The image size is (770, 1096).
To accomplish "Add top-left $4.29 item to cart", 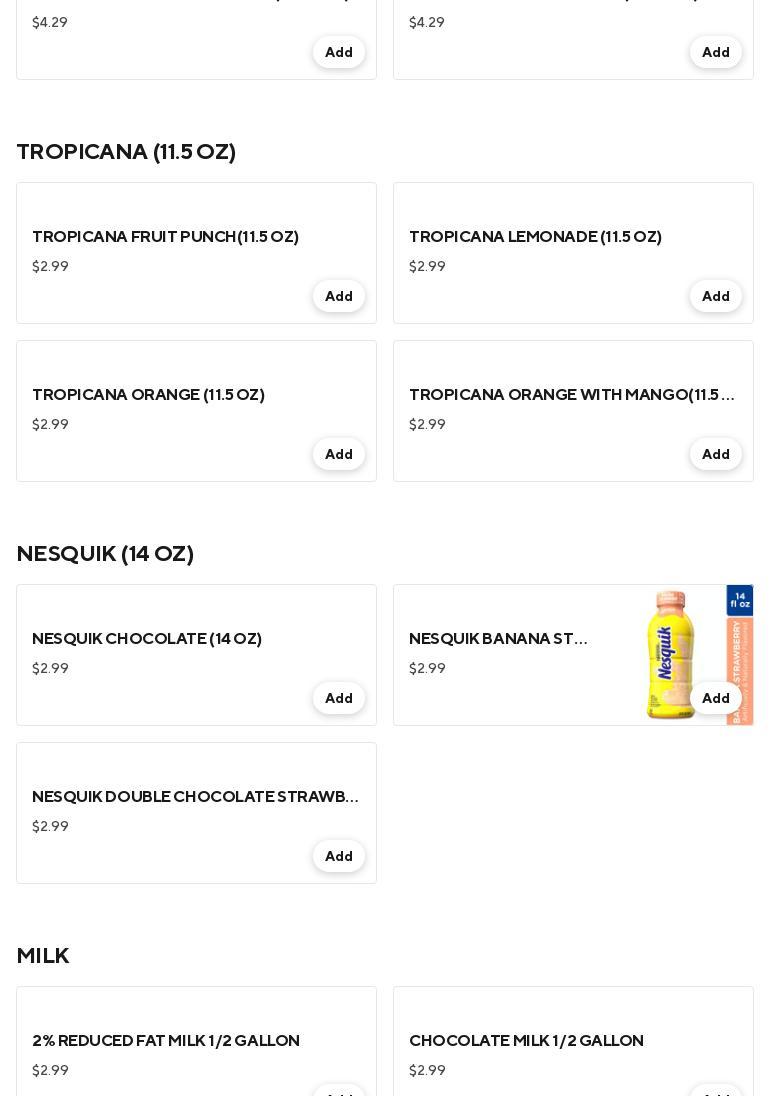I will [x=339, y=52].
